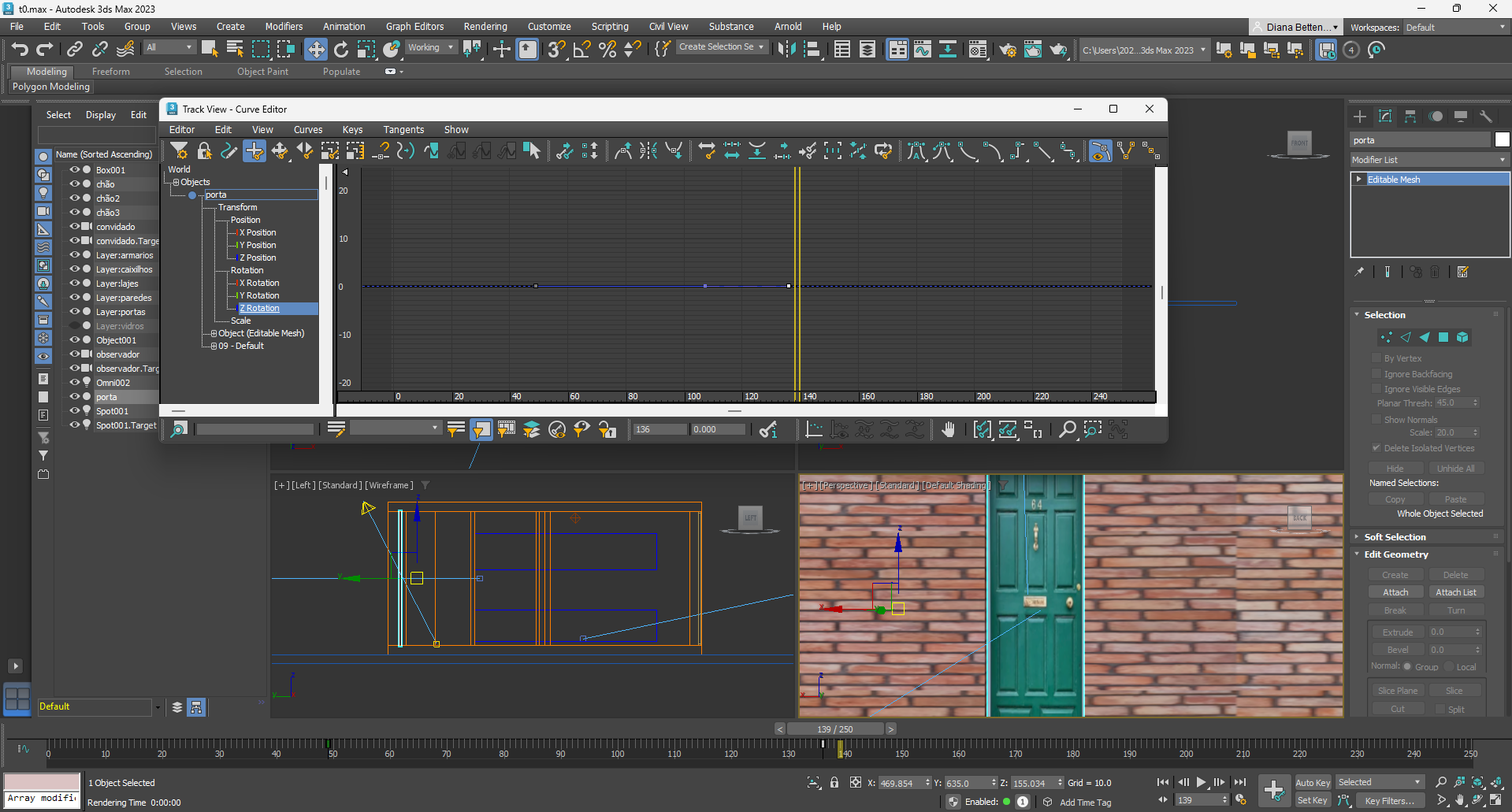
Task: Activate the Select and Move tool
Action: (x=315, y=50)
